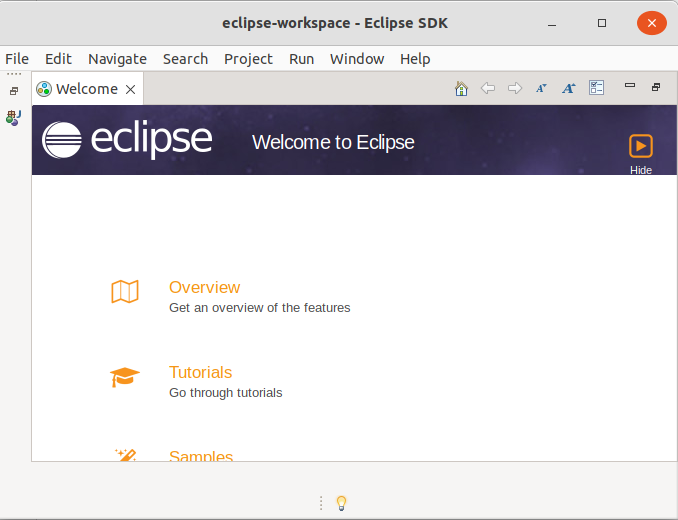
Task: Open Package Explorer icon in left trim
Action: (13, 118)
